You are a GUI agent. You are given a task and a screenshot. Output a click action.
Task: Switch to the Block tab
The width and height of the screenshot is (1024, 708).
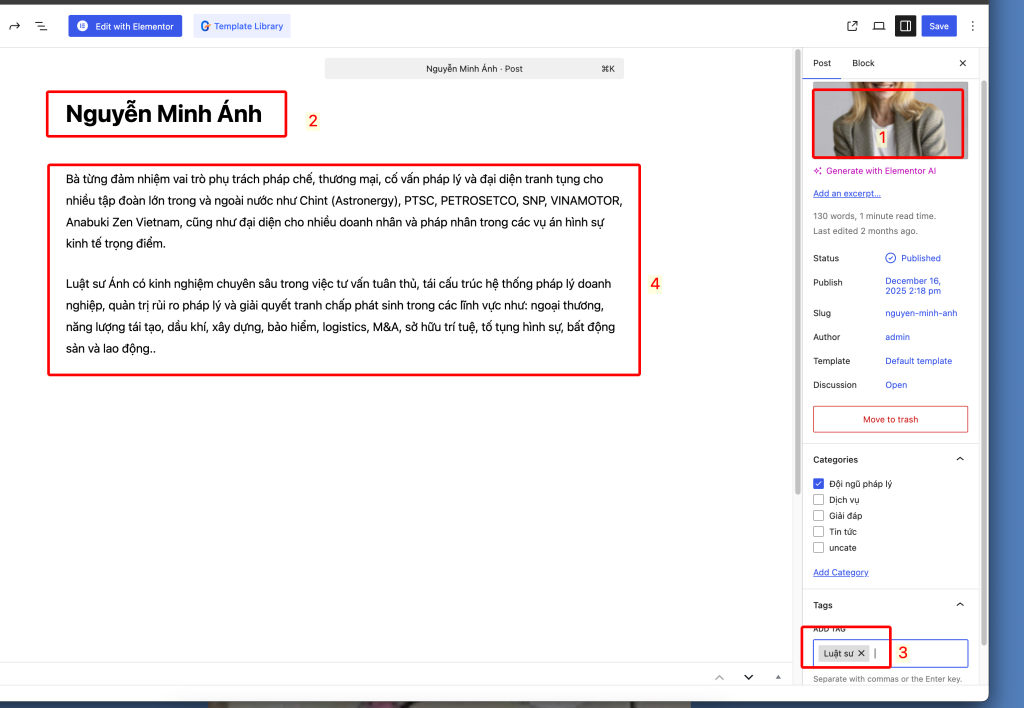tap(863, 63)
